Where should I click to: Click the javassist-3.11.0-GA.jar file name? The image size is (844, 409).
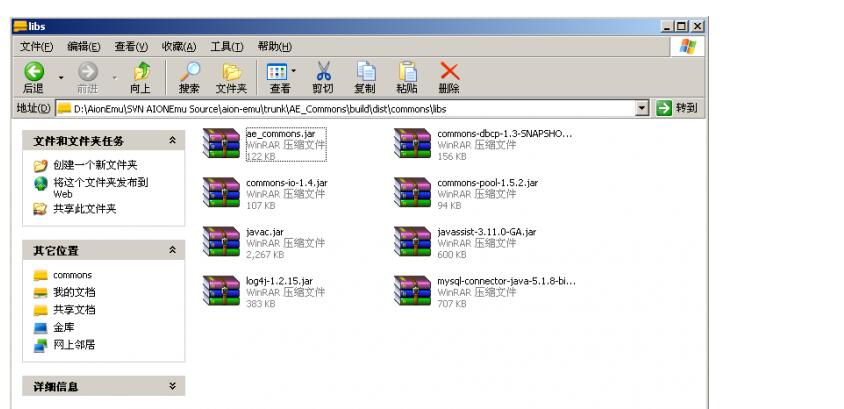[x=487, y=232]
